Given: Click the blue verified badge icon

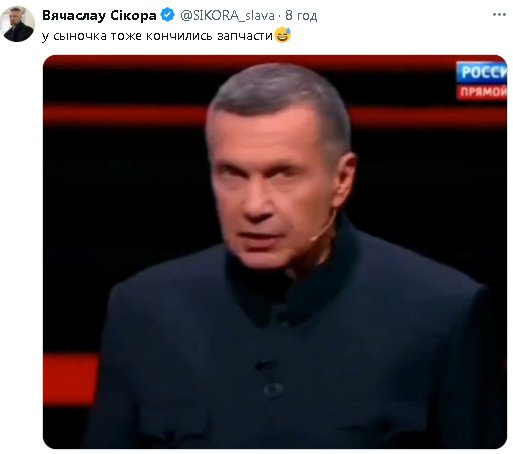Looking at the screenshot, I should 167,15.
